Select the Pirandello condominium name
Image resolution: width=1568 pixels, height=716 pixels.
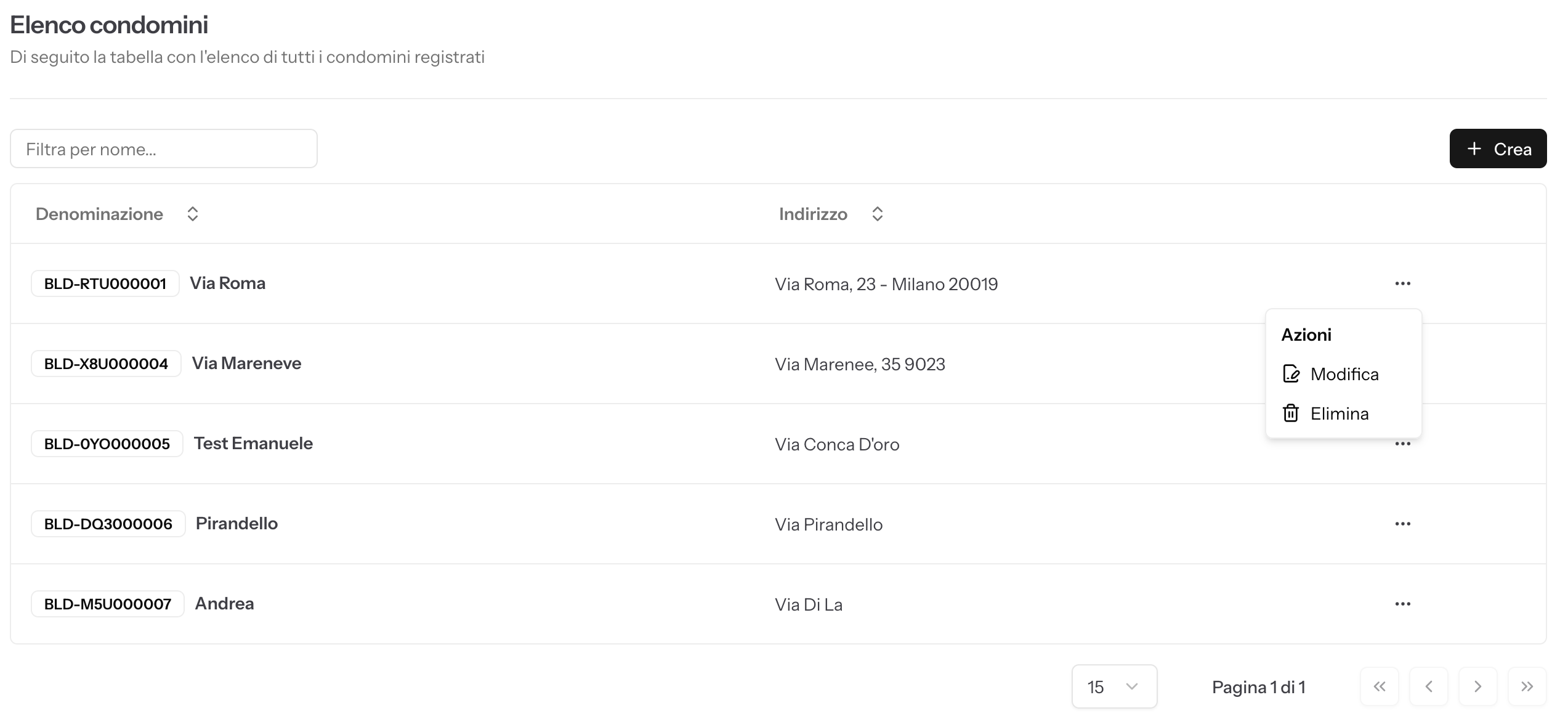tap(236, 524)
